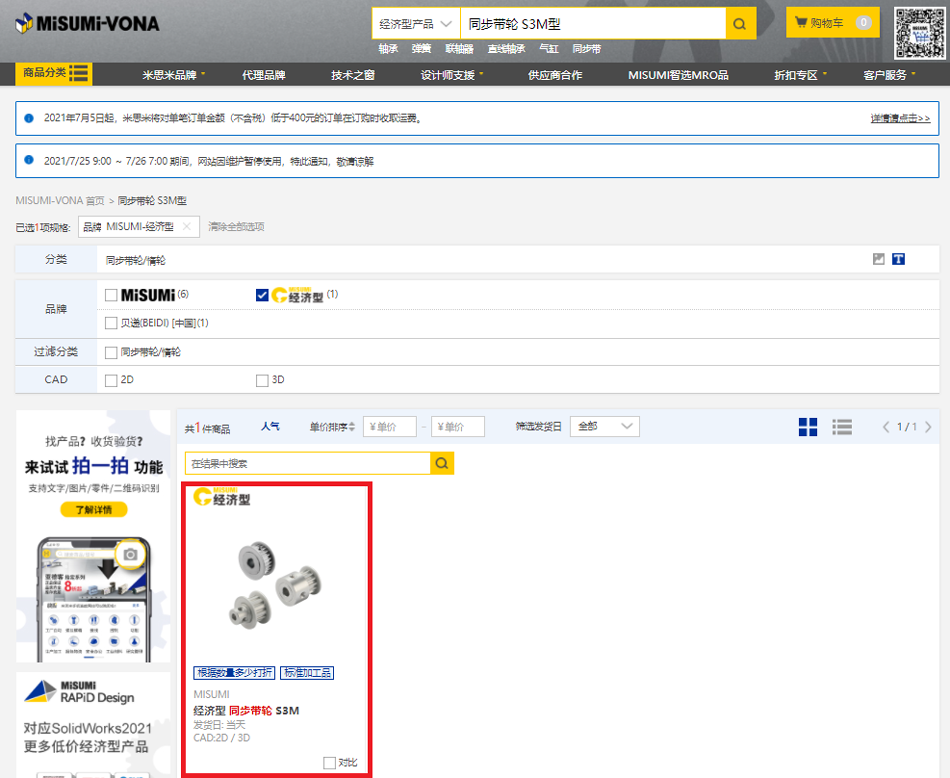
Task: Search within results magnifier button
Action: (x=442, y=464)
